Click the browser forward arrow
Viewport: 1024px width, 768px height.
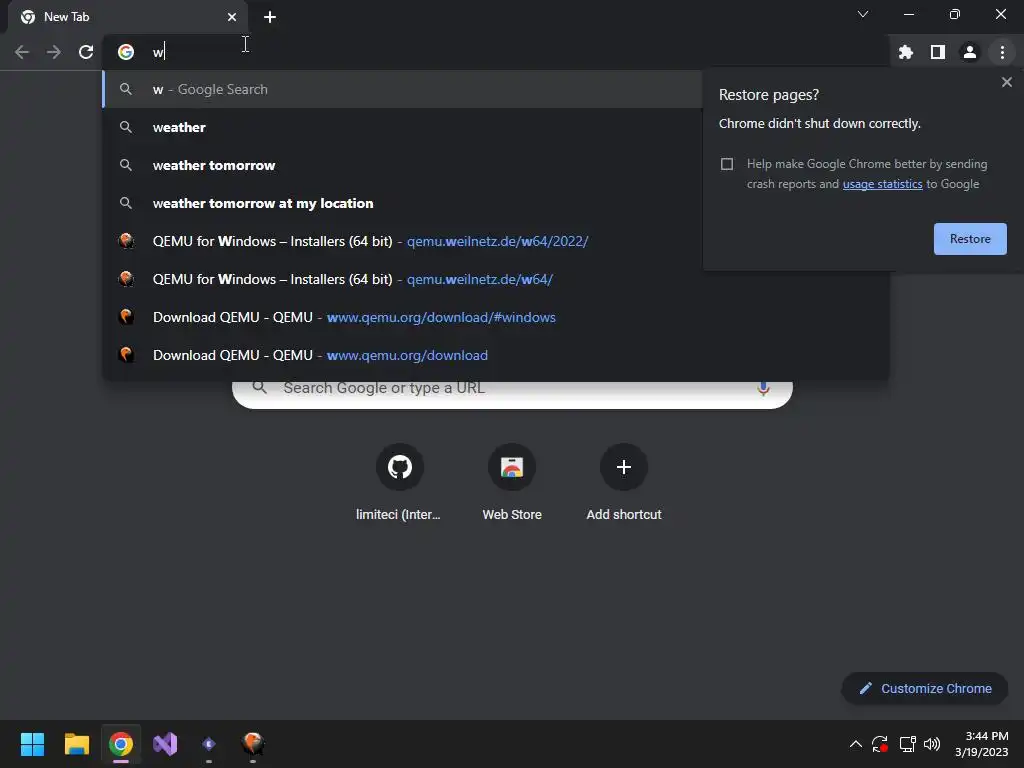coord(54,52)
